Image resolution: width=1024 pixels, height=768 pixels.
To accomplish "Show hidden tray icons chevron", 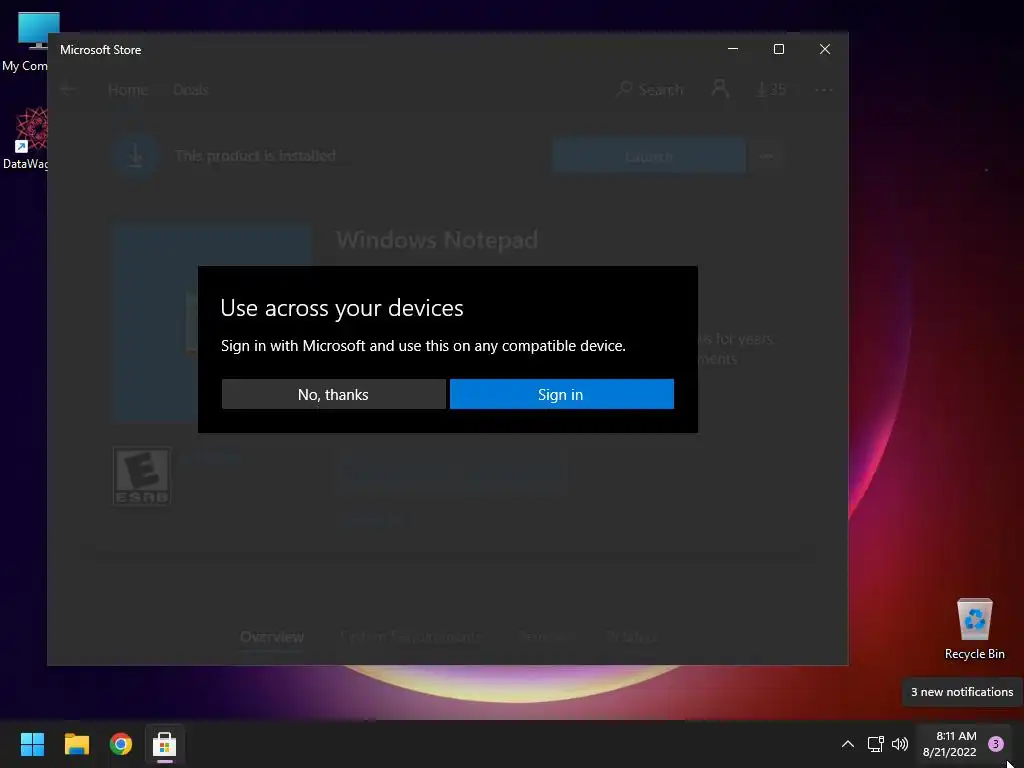I will point(848,744).
